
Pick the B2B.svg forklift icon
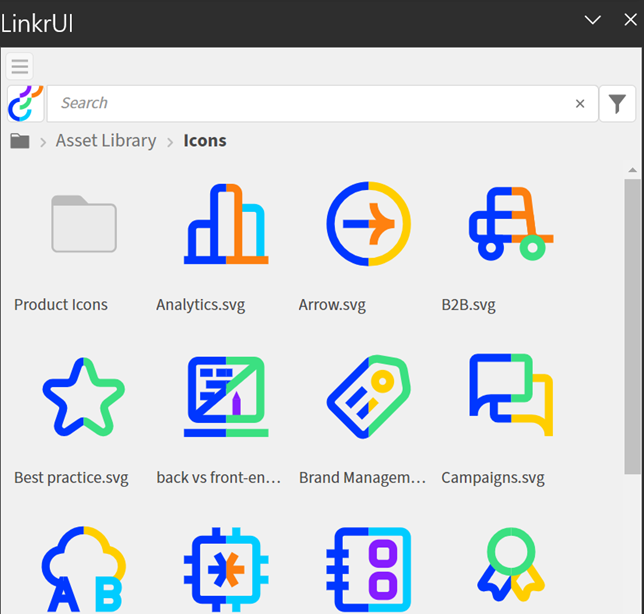tap(511, 224)
